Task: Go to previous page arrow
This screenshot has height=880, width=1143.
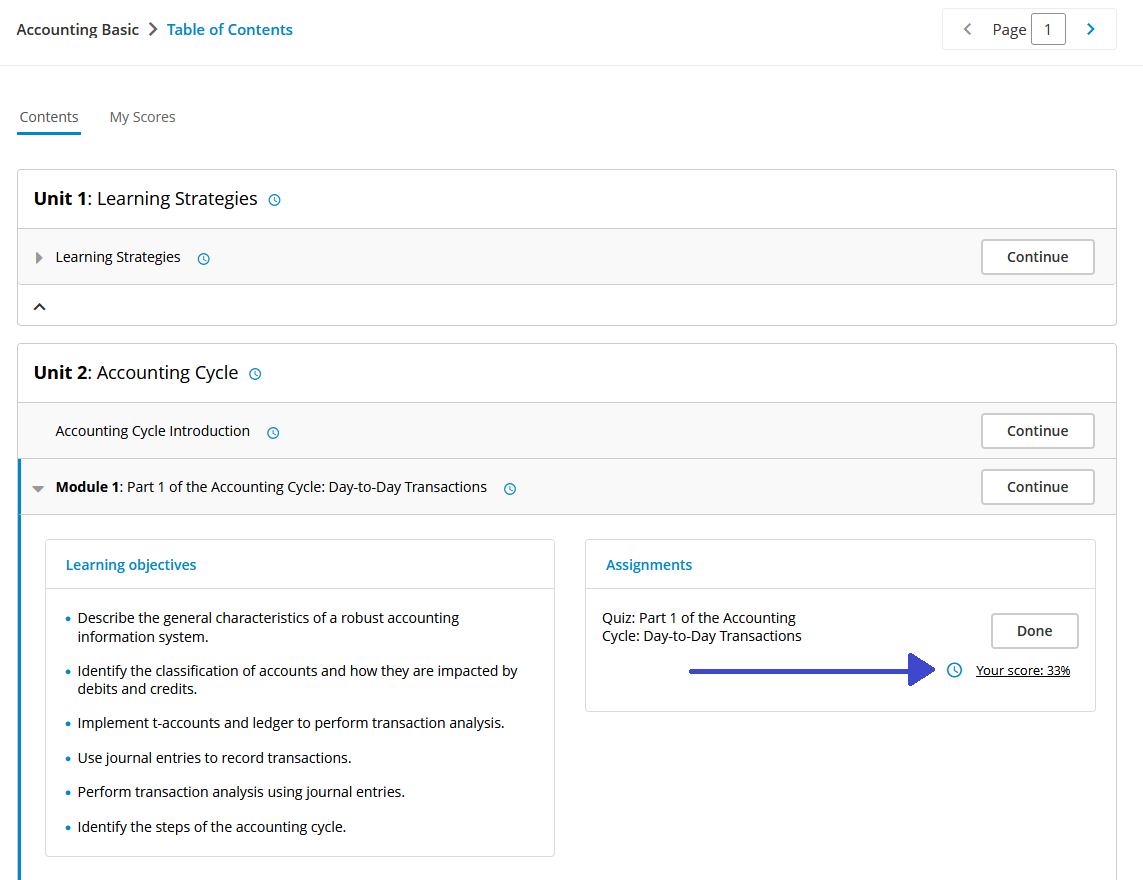Action: (x=967, y=29)
